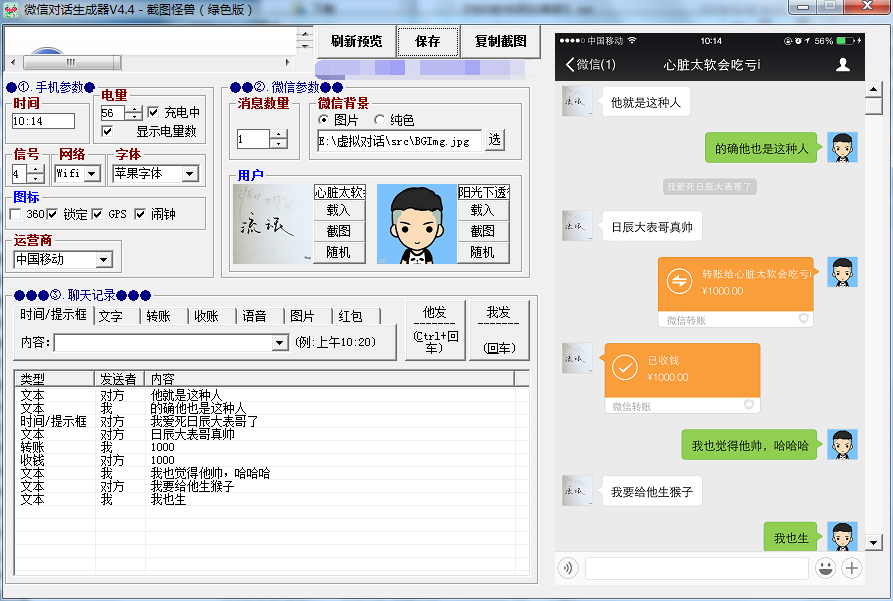Click scroll-down arrow of phone preview scrollbar
The width and height of the screenshot is (893, 601).
click(x=874, y=542)
